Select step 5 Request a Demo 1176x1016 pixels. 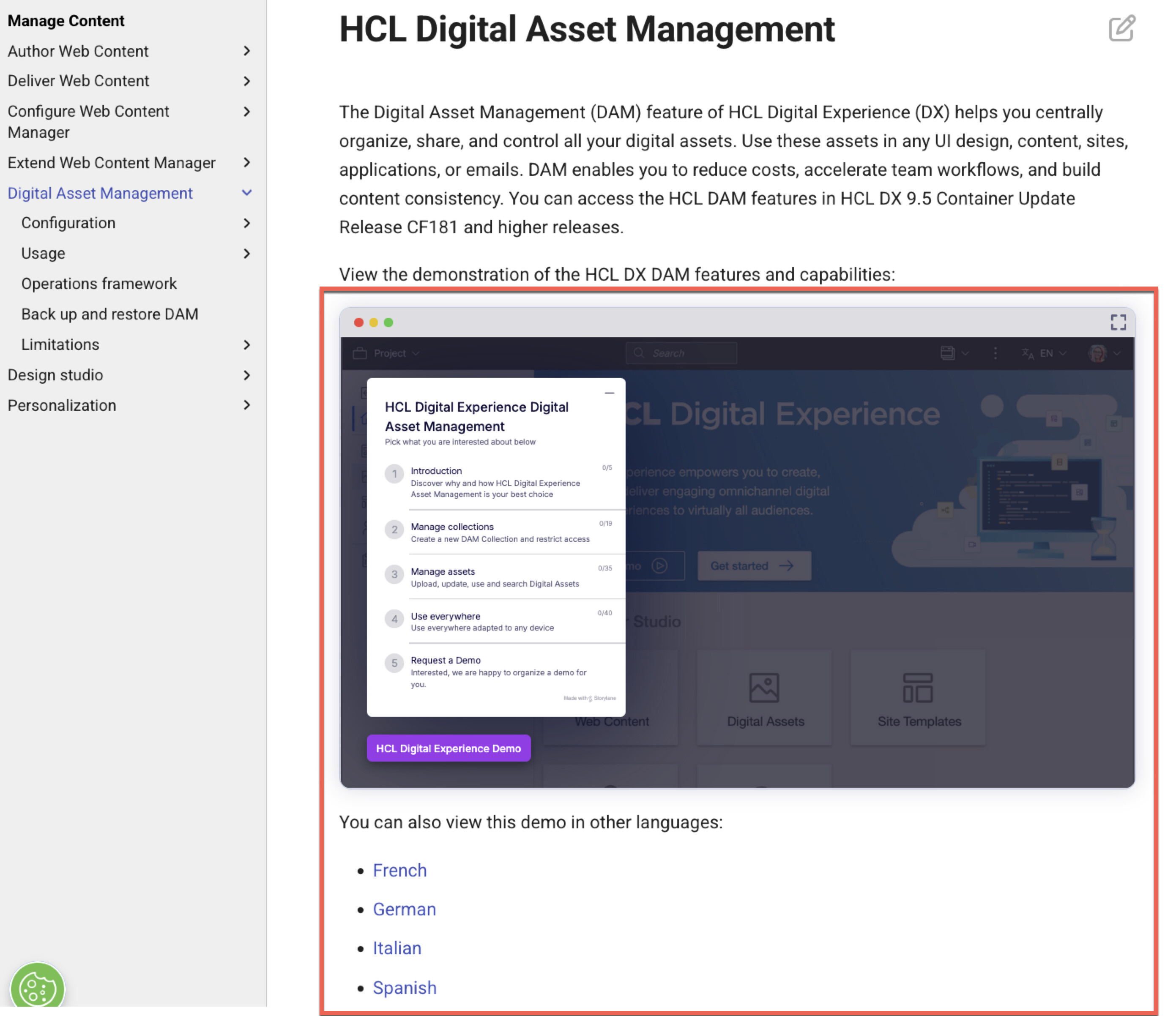point(446,661)
